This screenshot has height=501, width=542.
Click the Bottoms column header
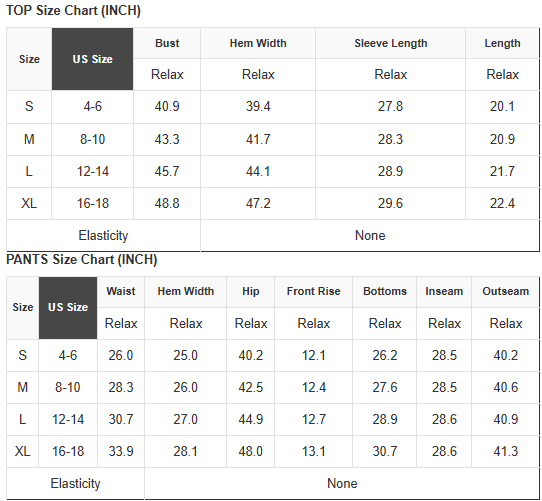click(x=385, y=291)
